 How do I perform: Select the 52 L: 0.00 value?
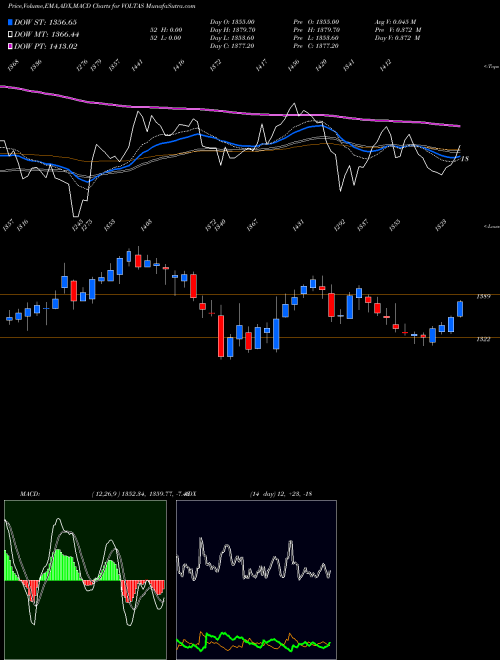click(x=165, y=38)
